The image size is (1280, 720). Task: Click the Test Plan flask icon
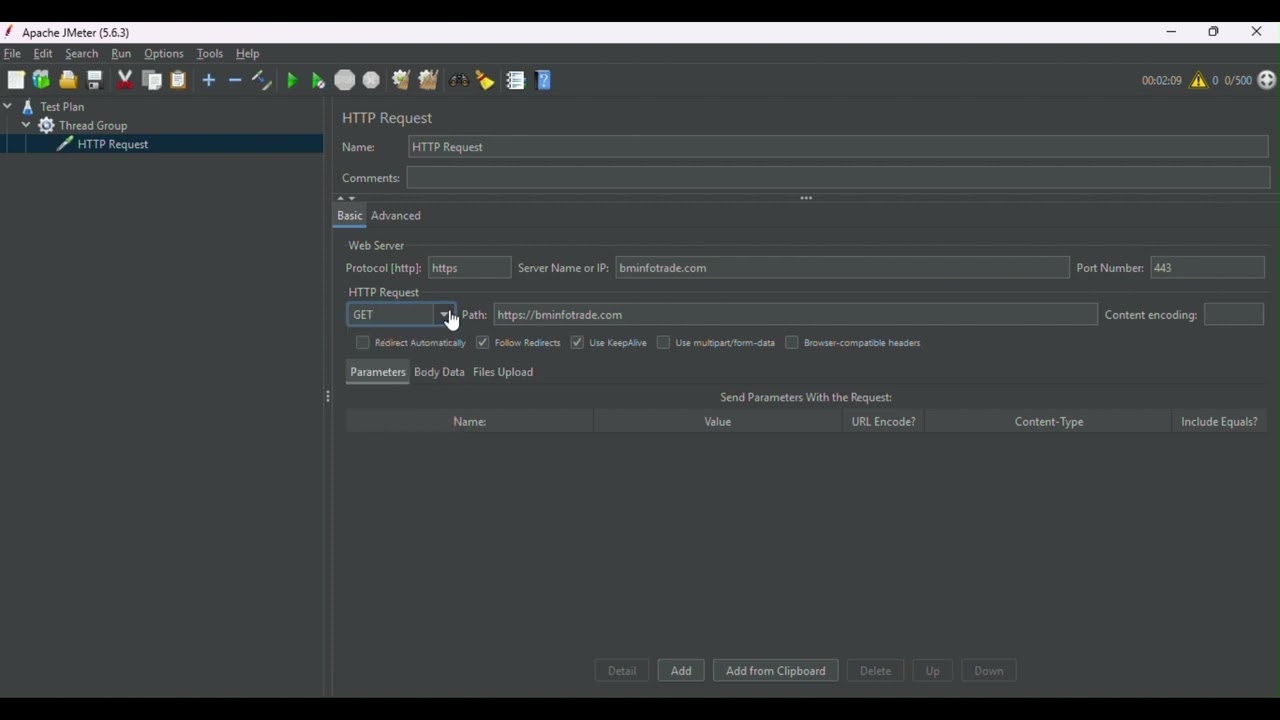point(28,106)
